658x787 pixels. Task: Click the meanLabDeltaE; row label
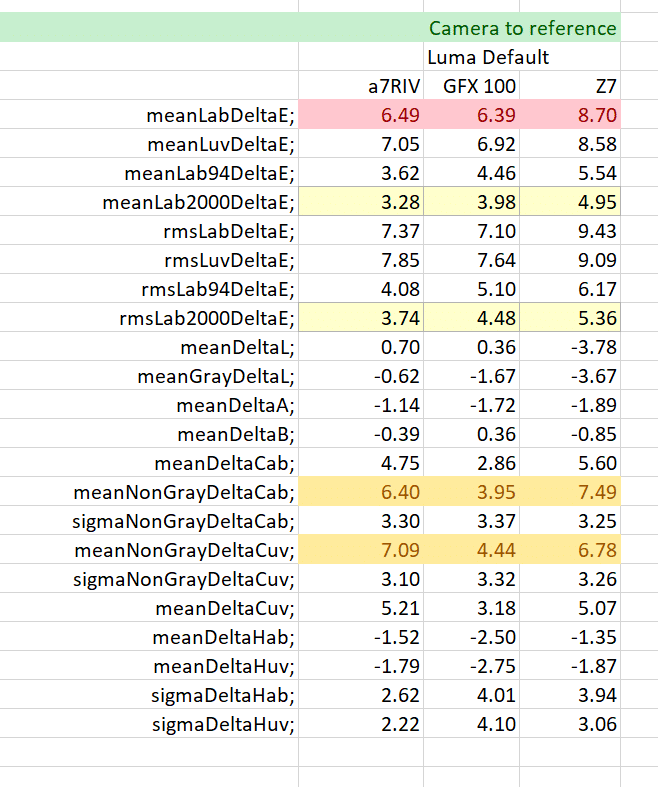click(220, 115)
